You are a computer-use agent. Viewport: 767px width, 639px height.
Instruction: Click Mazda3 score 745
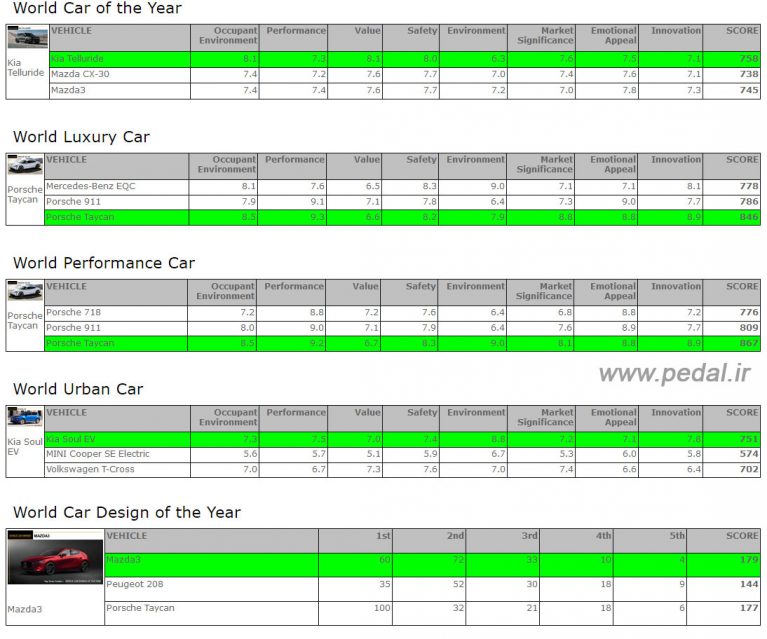(749, 90)
